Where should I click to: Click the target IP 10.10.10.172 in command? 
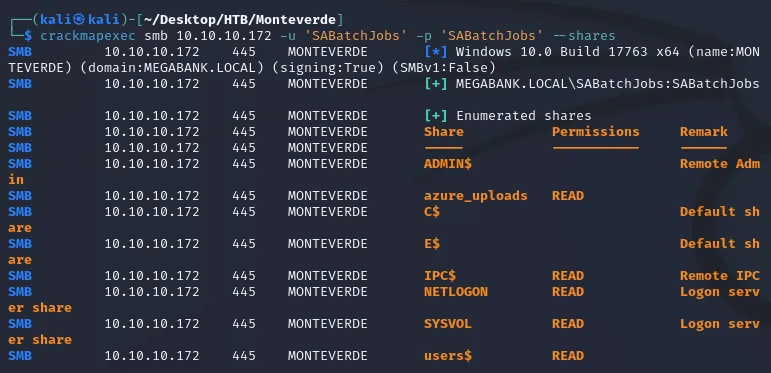click(224, 36)
